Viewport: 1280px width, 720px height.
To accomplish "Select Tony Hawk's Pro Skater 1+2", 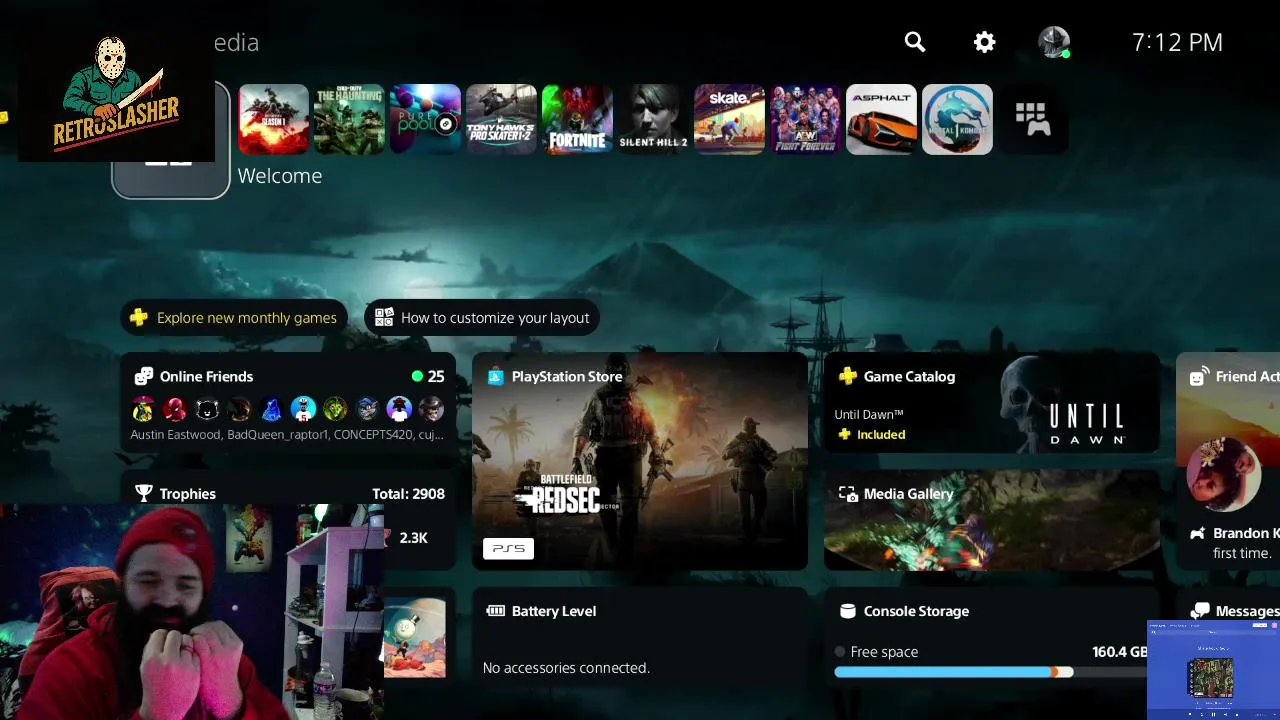I will (501, 119).
